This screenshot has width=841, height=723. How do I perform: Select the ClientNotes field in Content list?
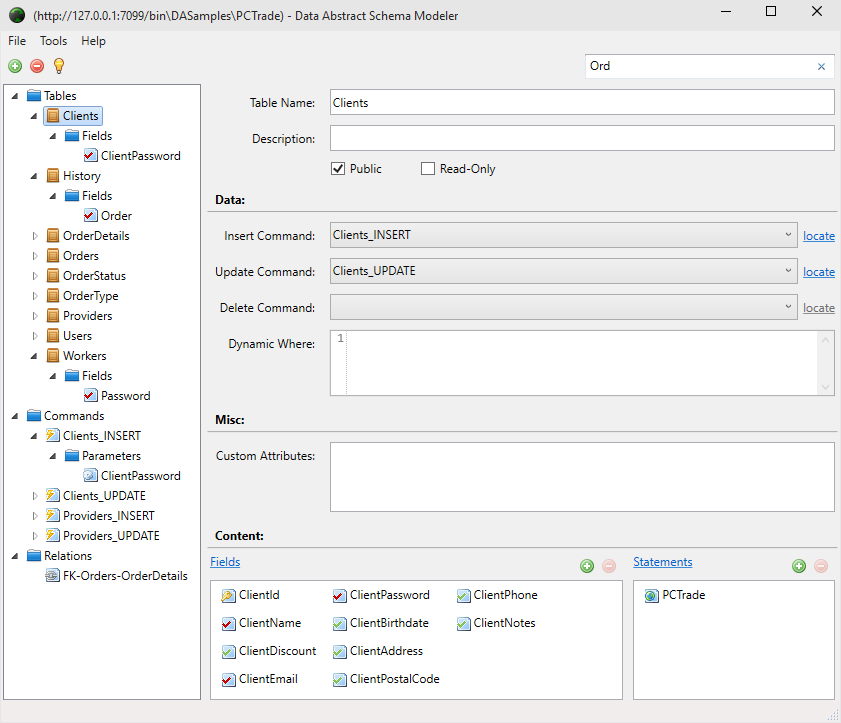tap(496, 623)
